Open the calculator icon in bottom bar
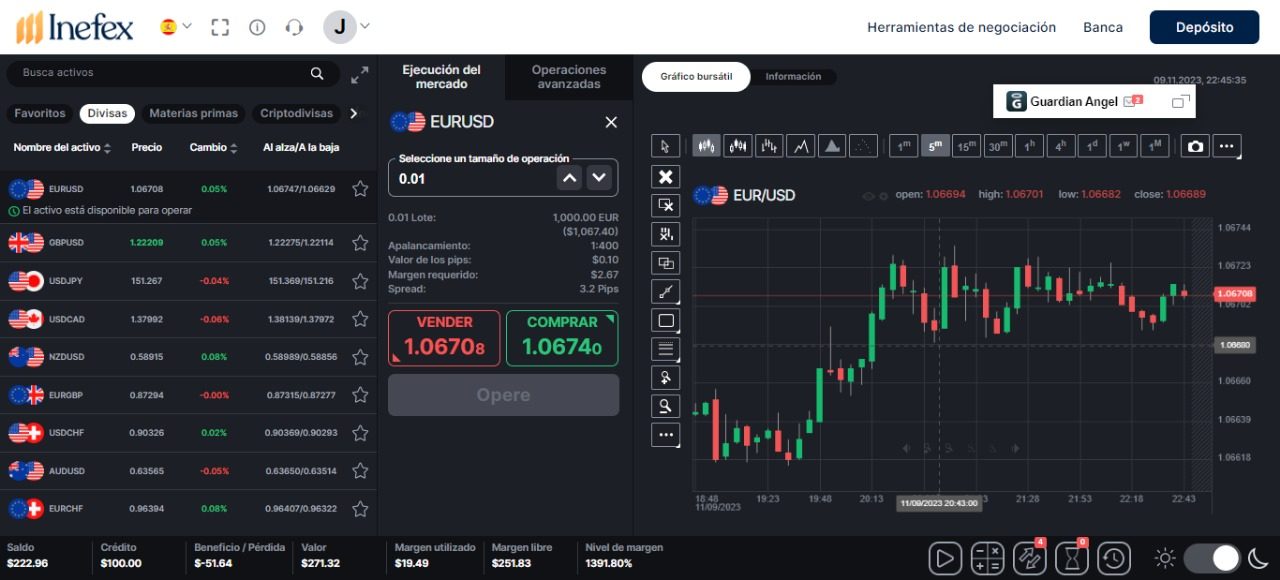This screenshot has height=580, width=1280. click(987, 558)
